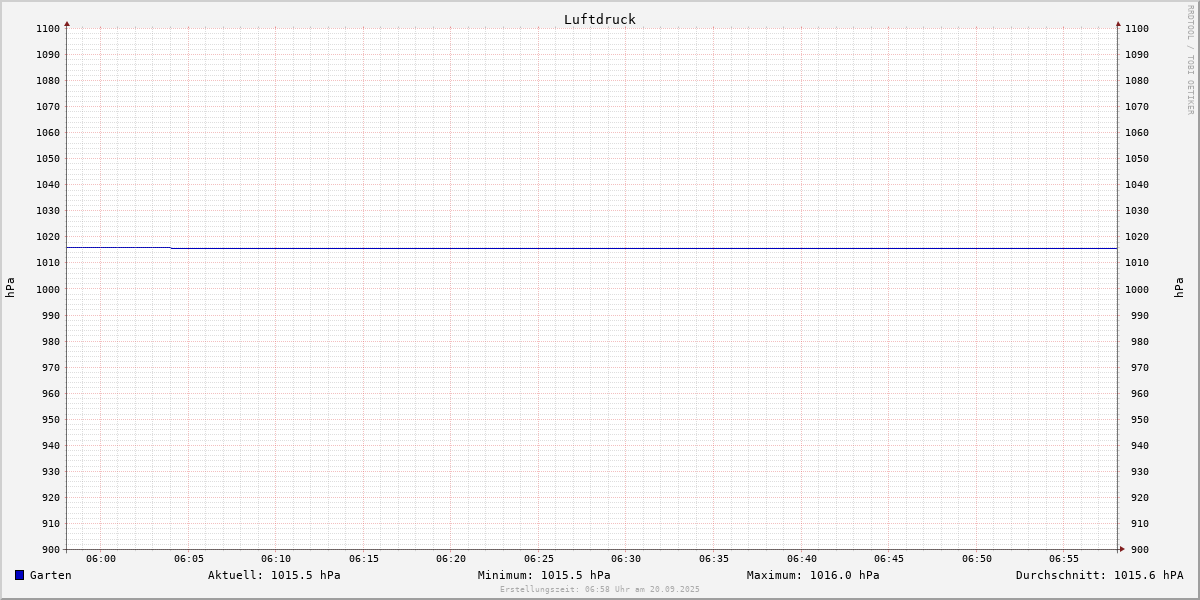Click the Erstellungszeit timestamp footer text
The width and height of the screenshot is (1200, 600).
pyautogui.click(x=599, y=589)
